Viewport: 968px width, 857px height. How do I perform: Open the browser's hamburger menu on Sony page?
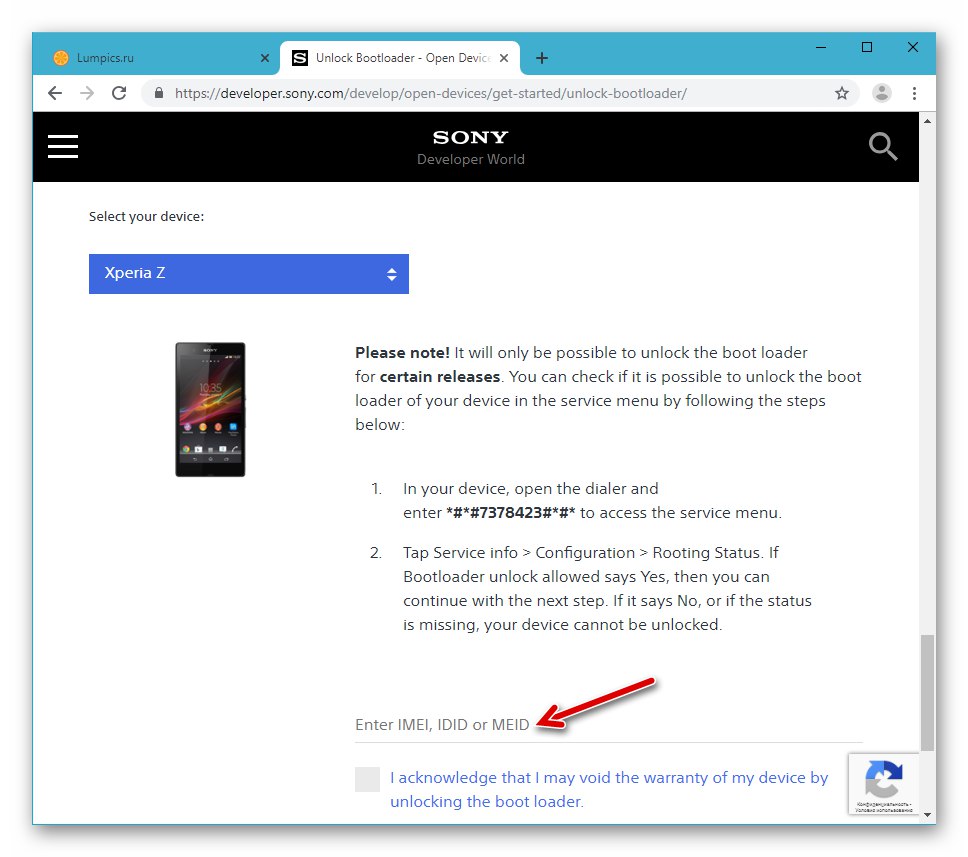click(x=62, y=146)
